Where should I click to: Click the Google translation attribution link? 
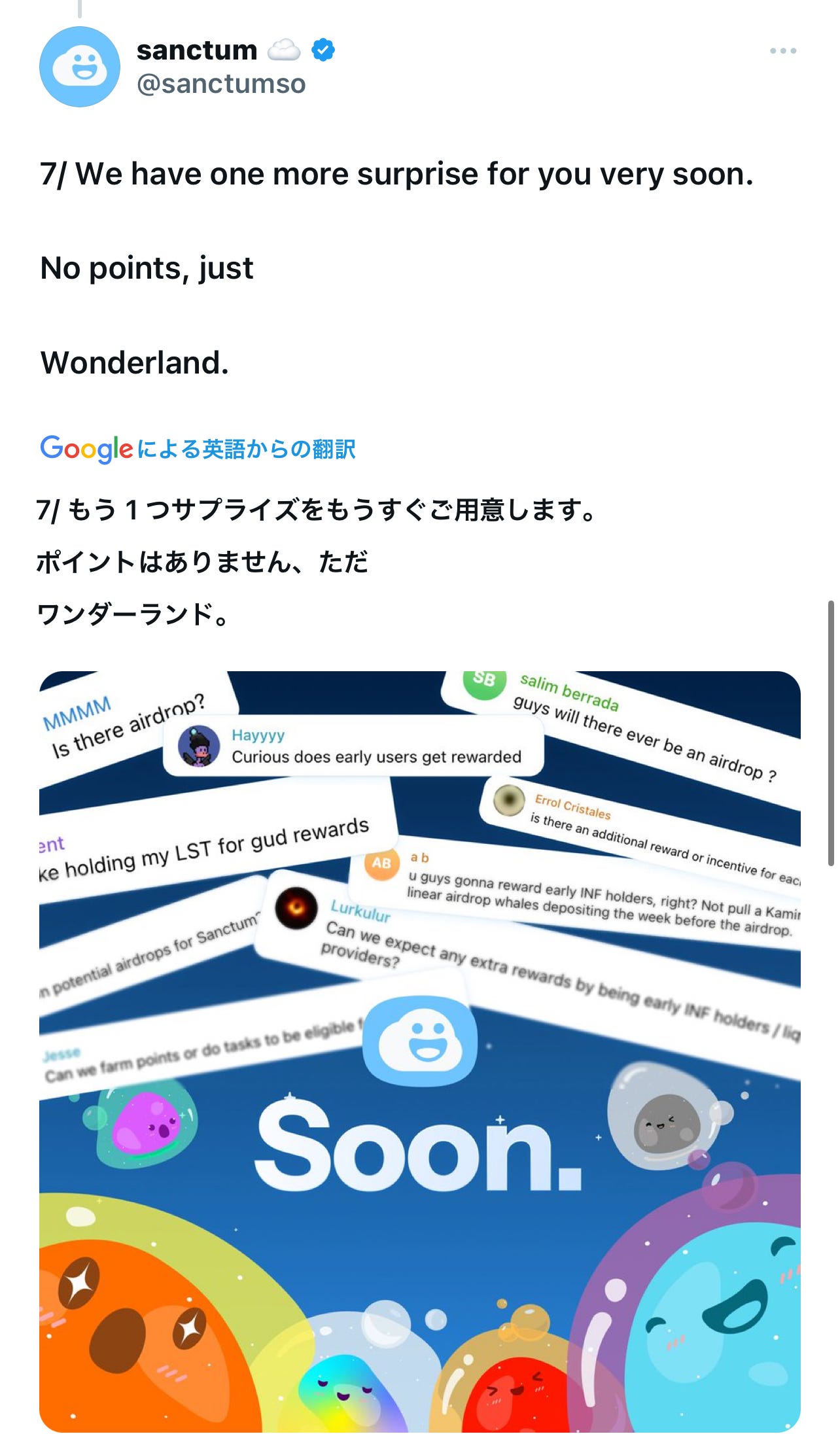tap(198, 449)
